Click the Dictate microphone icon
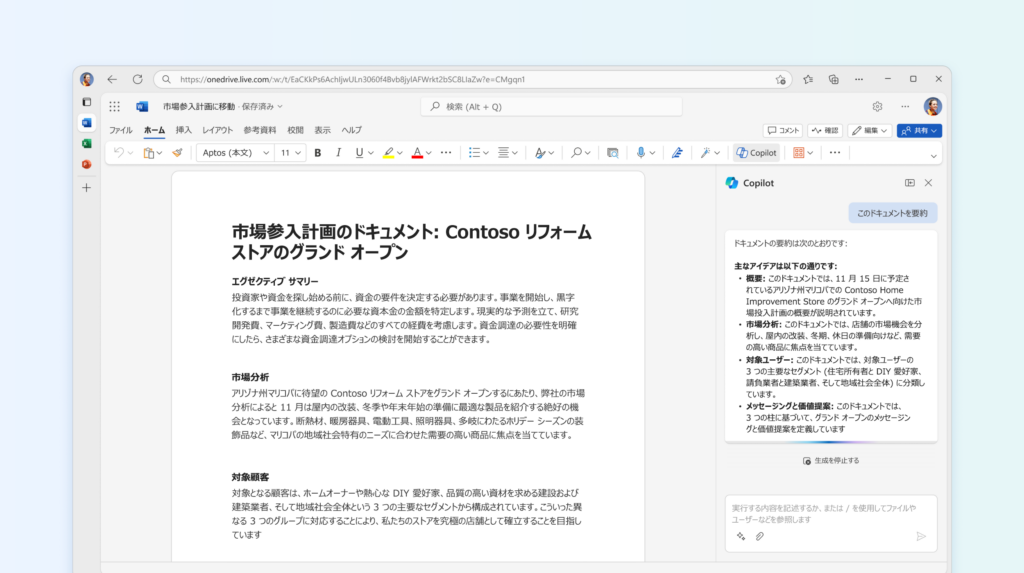The image size is (1024, 573). 641,153
